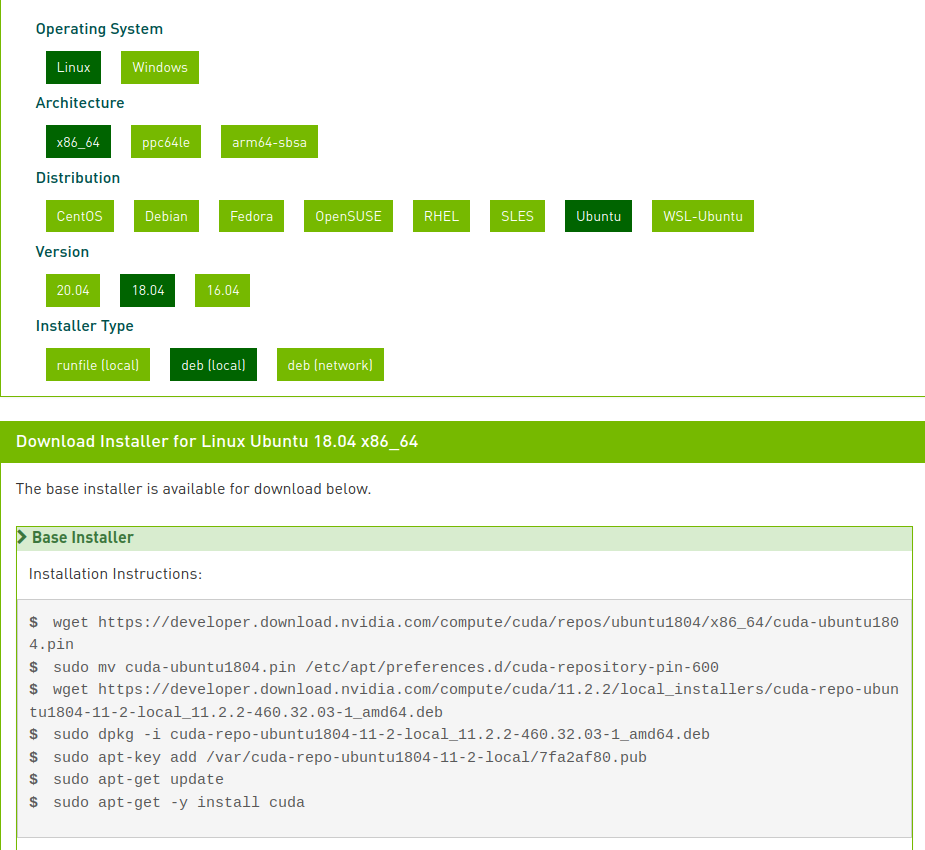Select the Linux operating system button

coord(73,67)
